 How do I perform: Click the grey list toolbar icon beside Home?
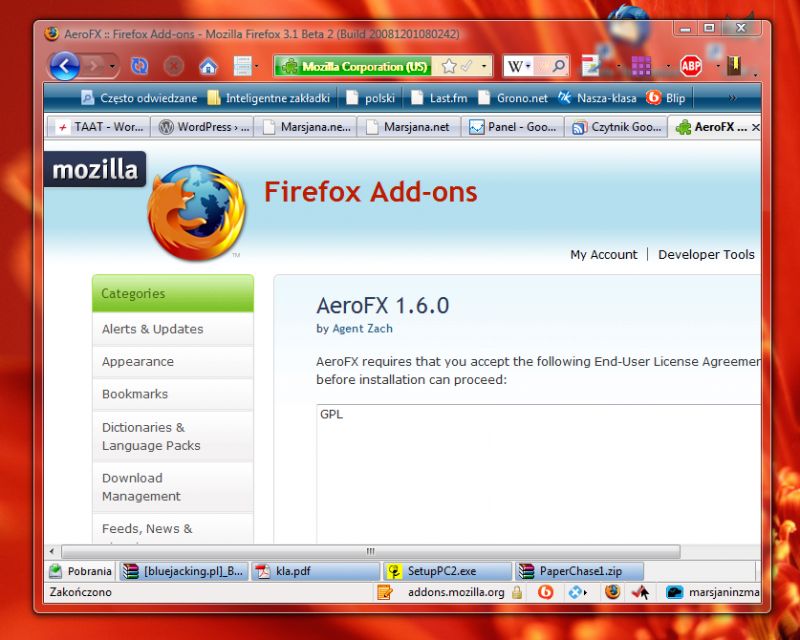point(242,66)
